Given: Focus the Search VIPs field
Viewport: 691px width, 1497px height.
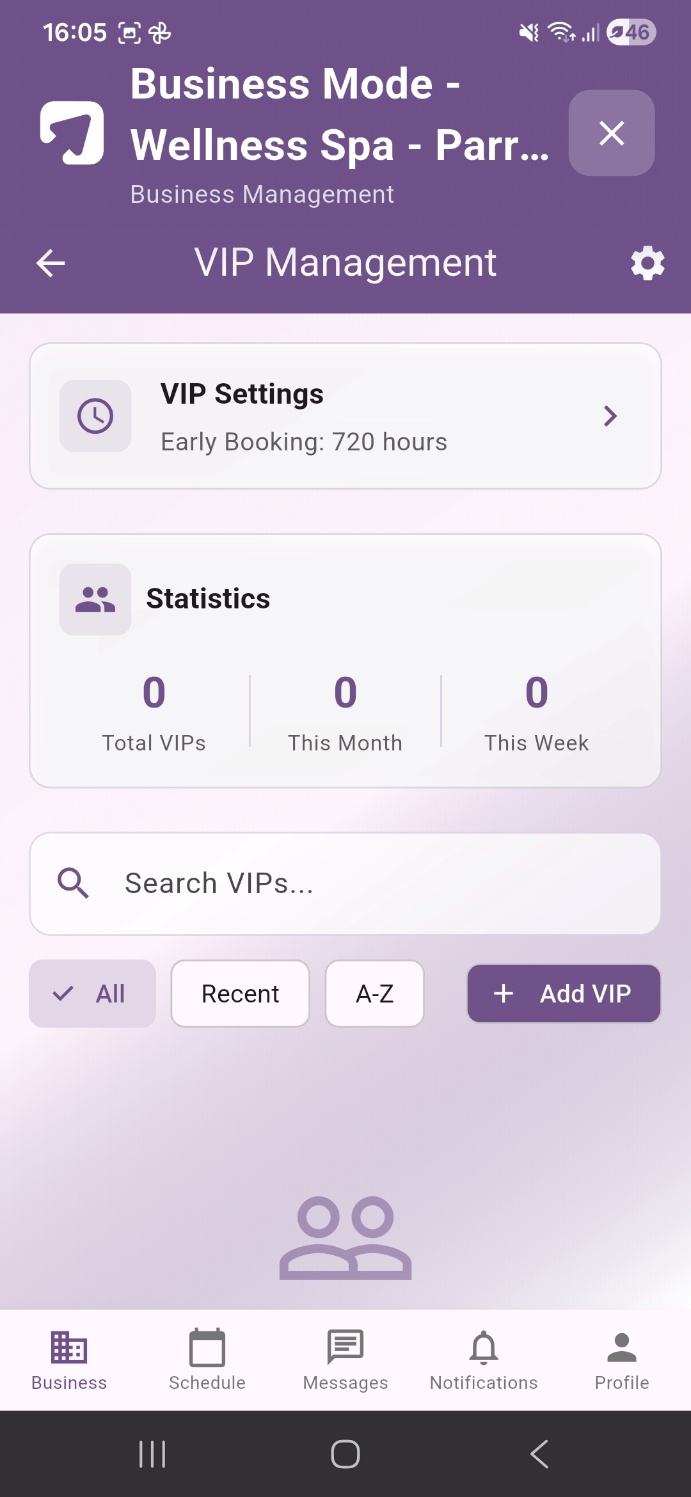Looking at the screenshot, I should click(345, 884).
